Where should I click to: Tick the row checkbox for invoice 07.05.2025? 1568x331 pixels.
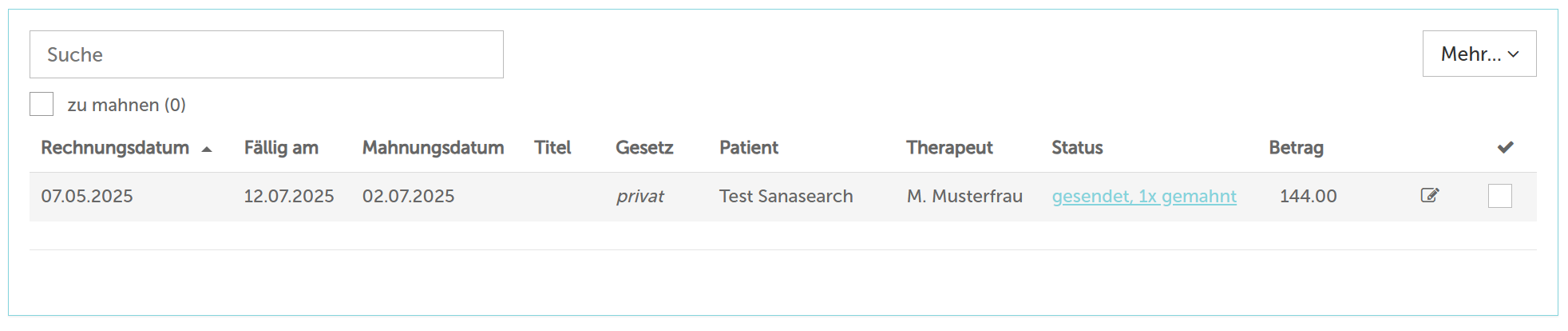[x=1499, y=196]
